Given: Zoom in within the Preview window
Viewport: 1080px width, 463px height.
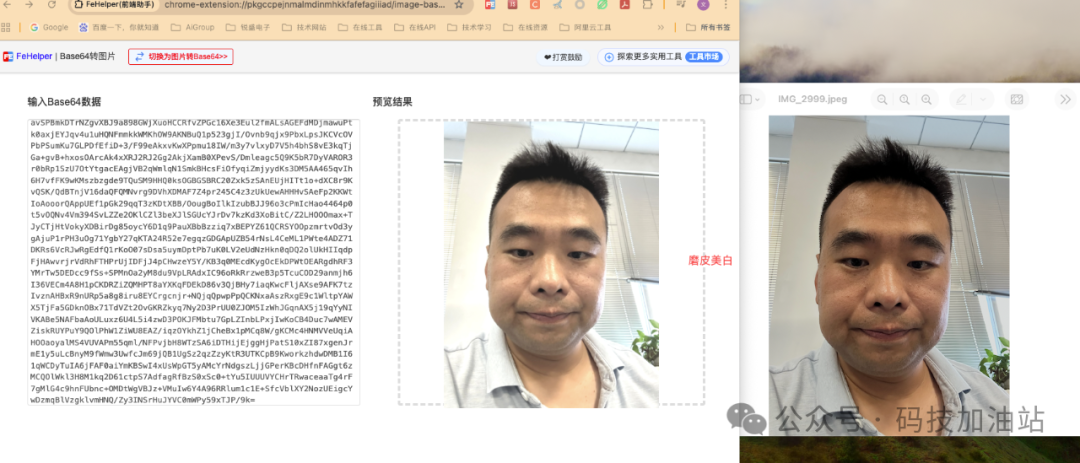Looking at the screenshot, I should pyautogui.click(x=926, y=99).
